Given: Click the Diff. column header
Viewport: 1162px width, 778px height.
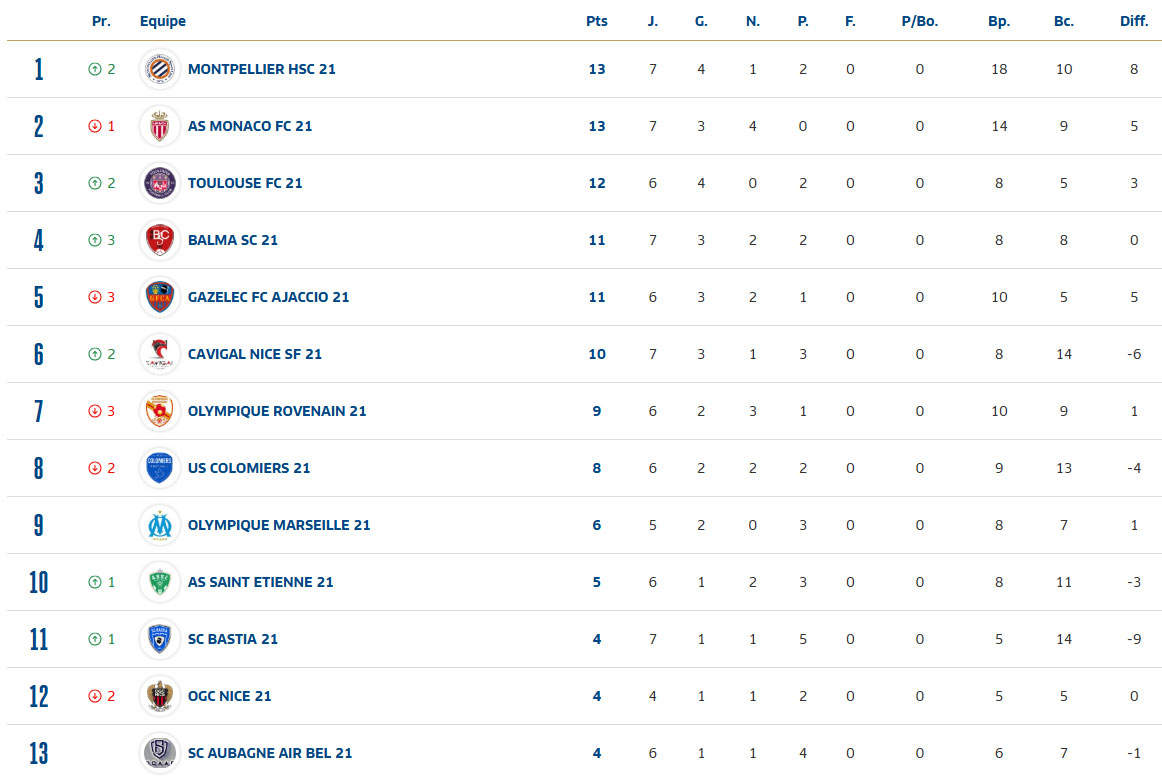Looking at the screenshot, I should pyautogui.click(x=1134, y=21).
